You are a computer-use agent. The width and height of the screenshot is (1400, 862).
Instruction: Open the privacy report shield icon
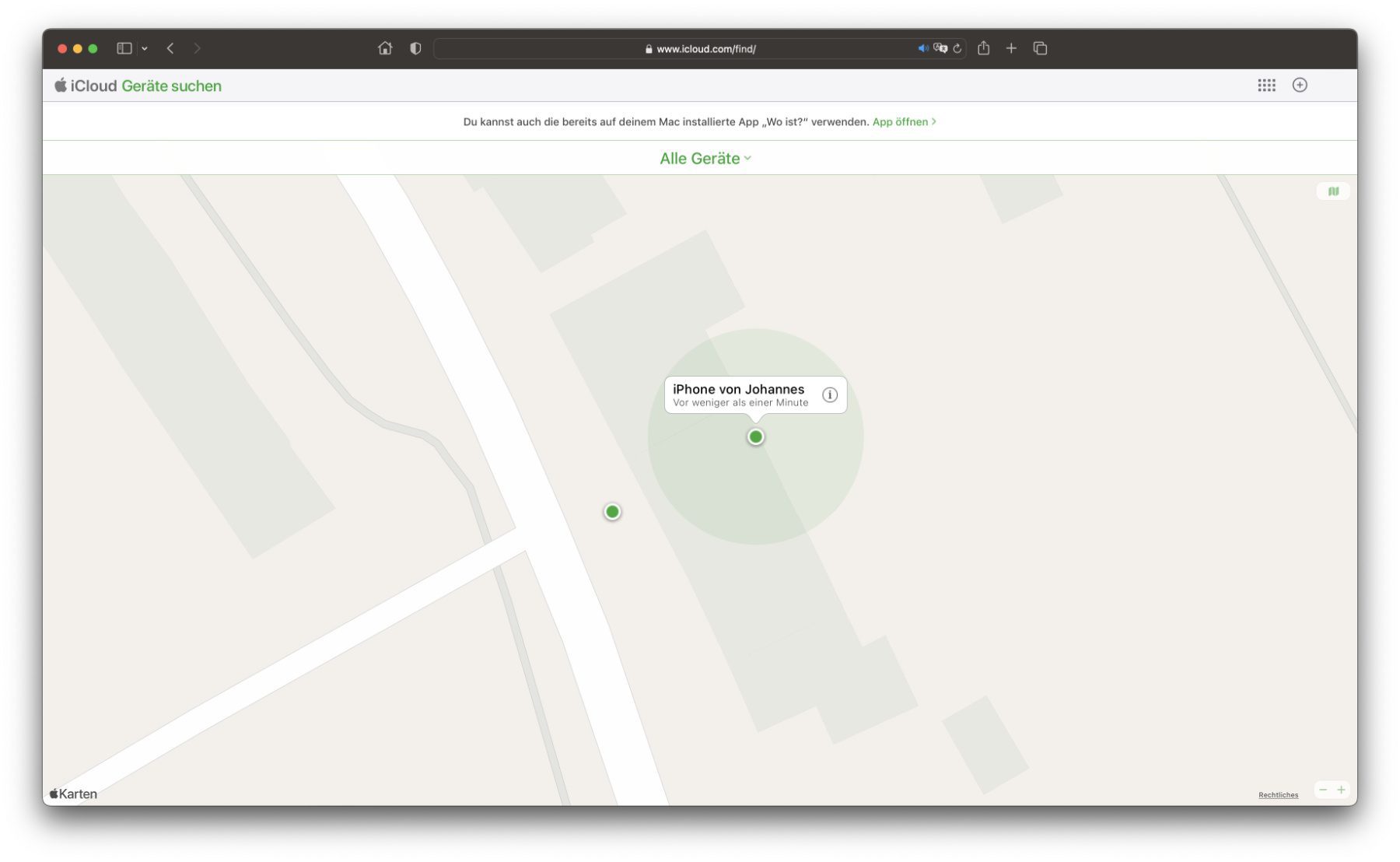click(x=415, y=48)
